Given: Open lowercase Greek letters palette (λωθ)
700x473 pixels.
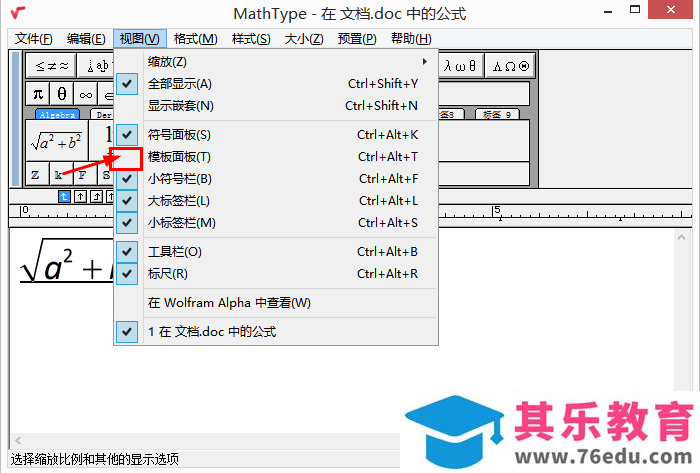Looking at the screenshot, I should click(461, 66).
